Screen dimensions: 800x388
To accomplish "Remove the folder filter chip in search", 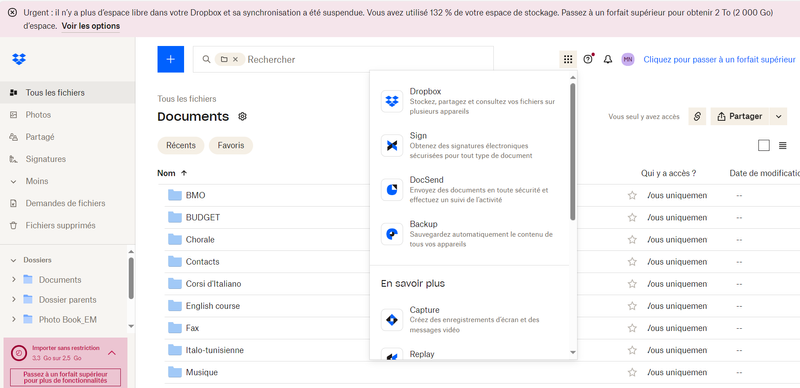I will [x=235, y=59].
